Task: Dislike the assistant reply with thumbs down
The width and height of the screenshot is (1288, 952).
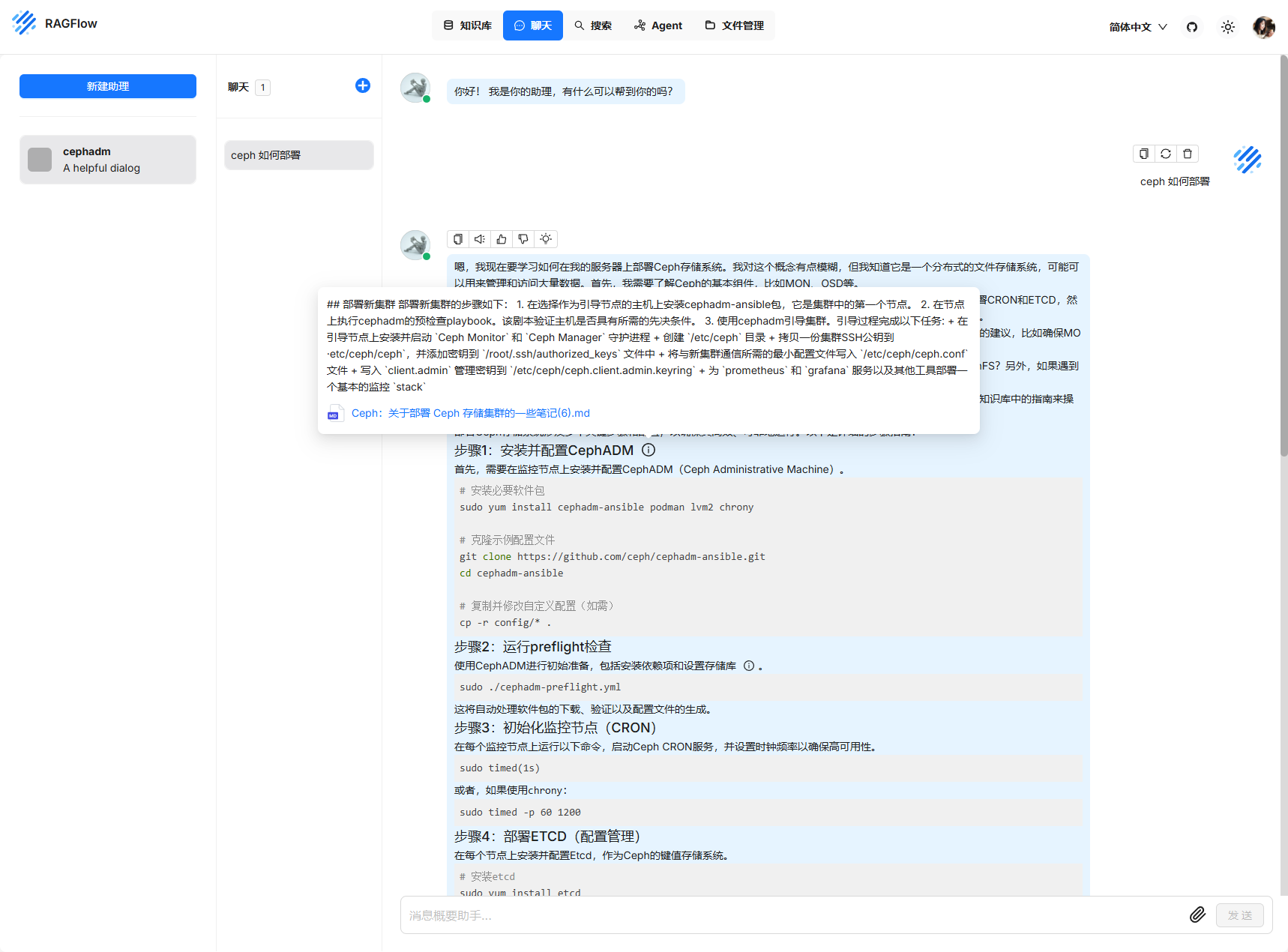Action: [x=523, y=239]
